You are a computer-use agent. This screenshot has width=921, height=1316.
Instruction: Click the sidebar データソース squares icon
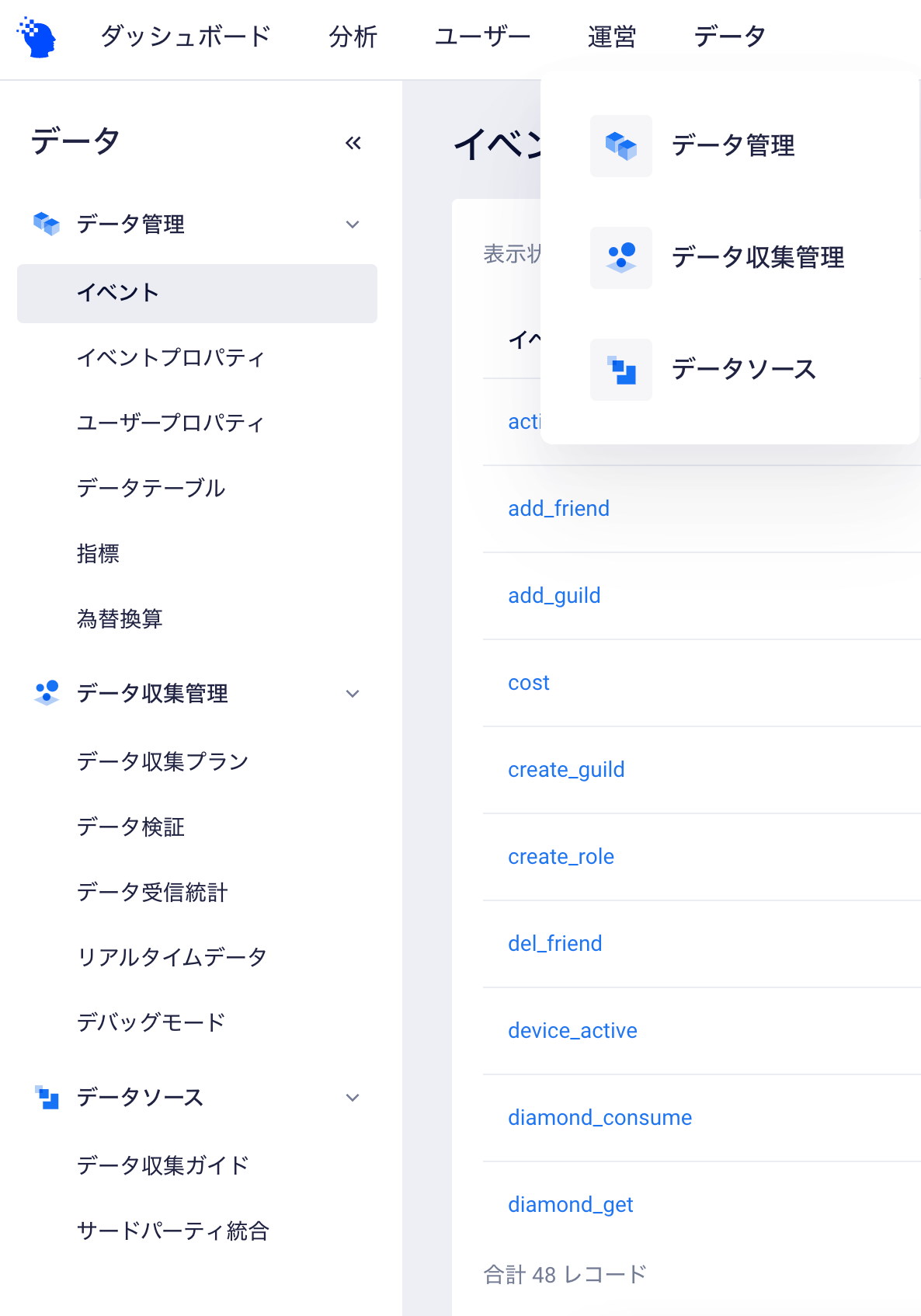(47, 1098)
